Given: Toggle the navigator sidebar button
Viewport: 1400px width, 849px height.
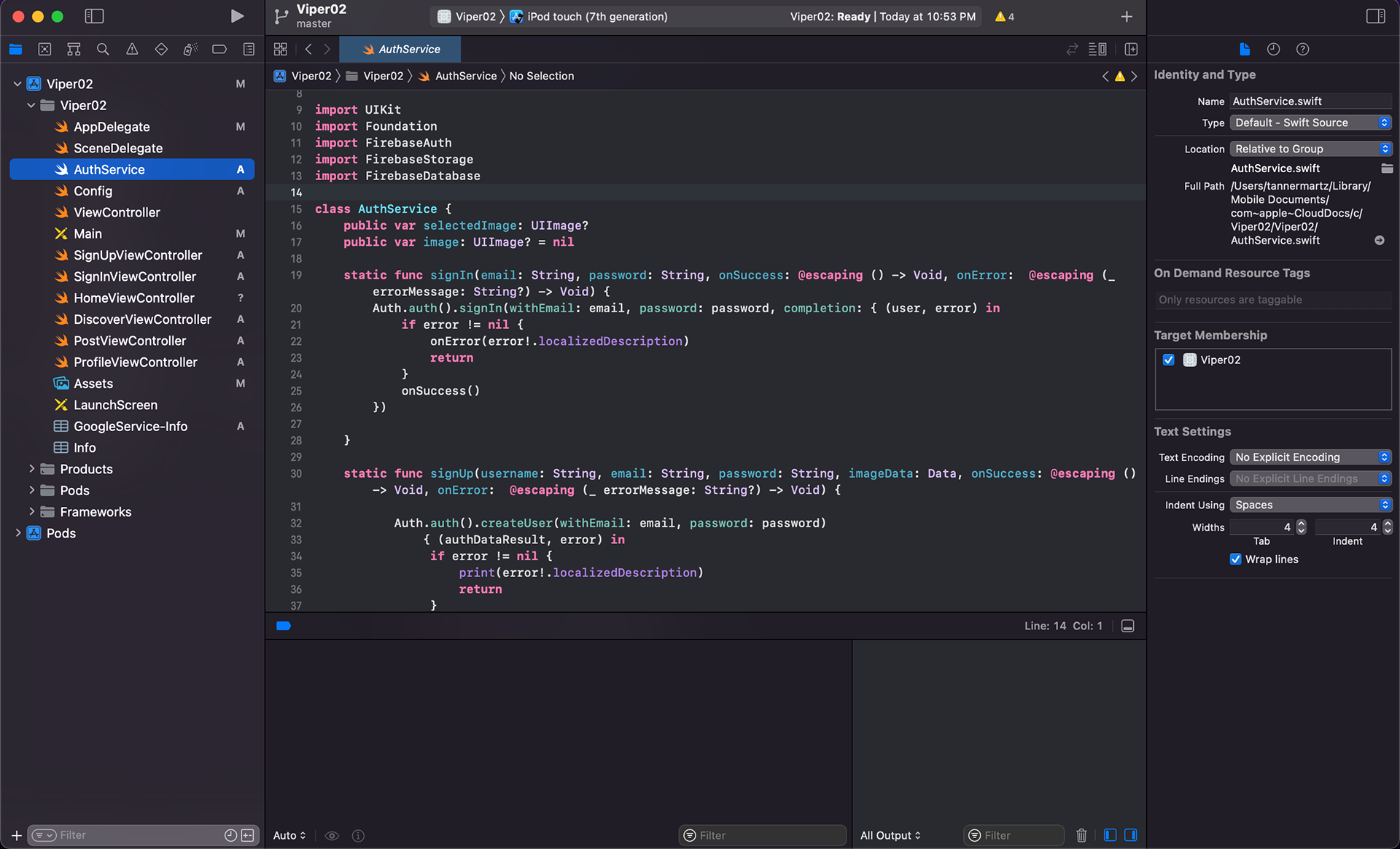Looking at the screenshot, I should click(94, 16).
